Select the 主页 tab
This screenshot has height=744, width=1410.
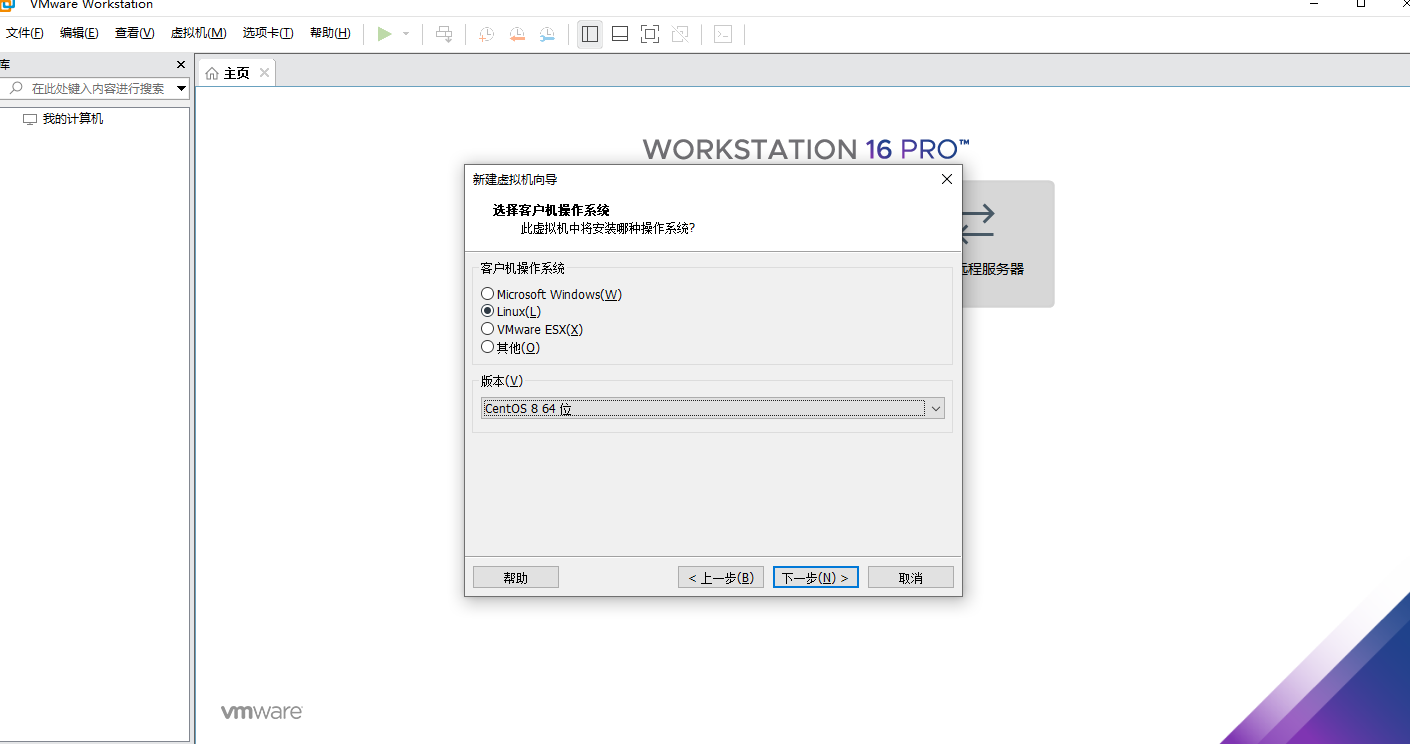(237, 73)
